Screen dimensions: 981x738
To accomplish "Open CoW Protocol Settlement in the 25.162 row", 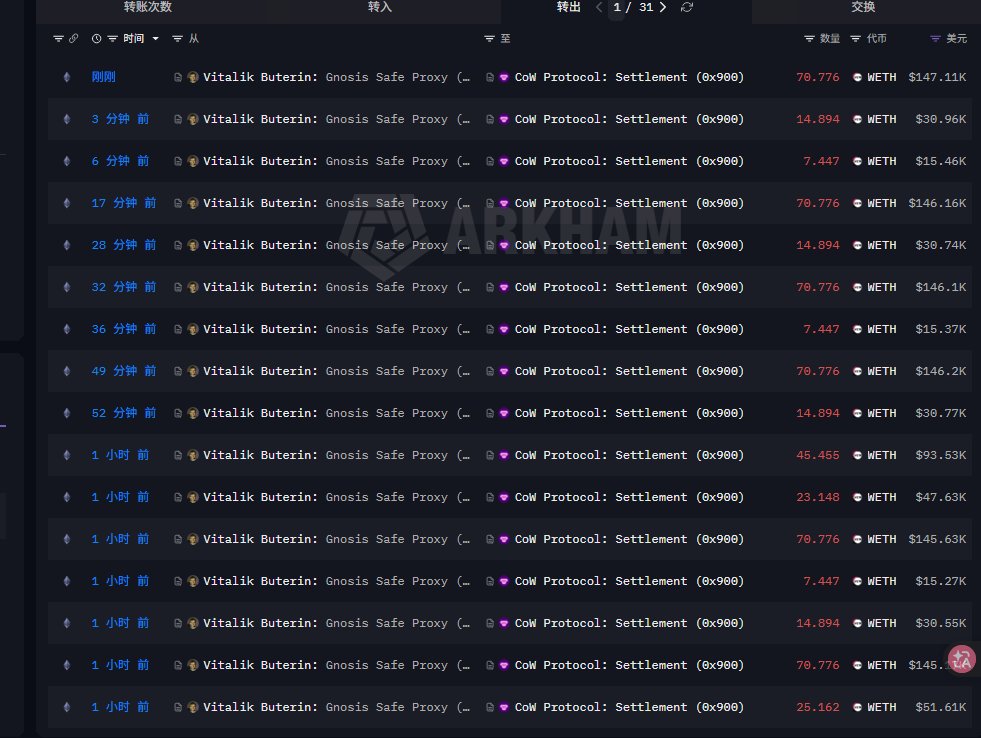I will pyautogui.click(x=629, y=707).
